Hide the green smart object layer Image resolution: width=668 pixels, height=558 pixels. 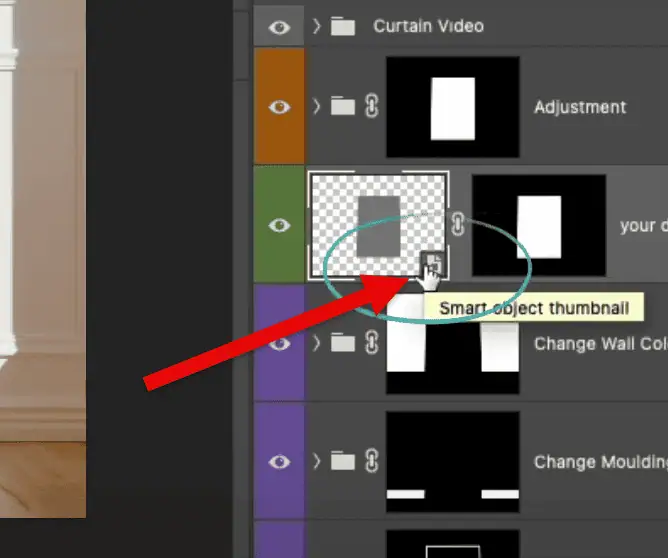pos(279,225)
